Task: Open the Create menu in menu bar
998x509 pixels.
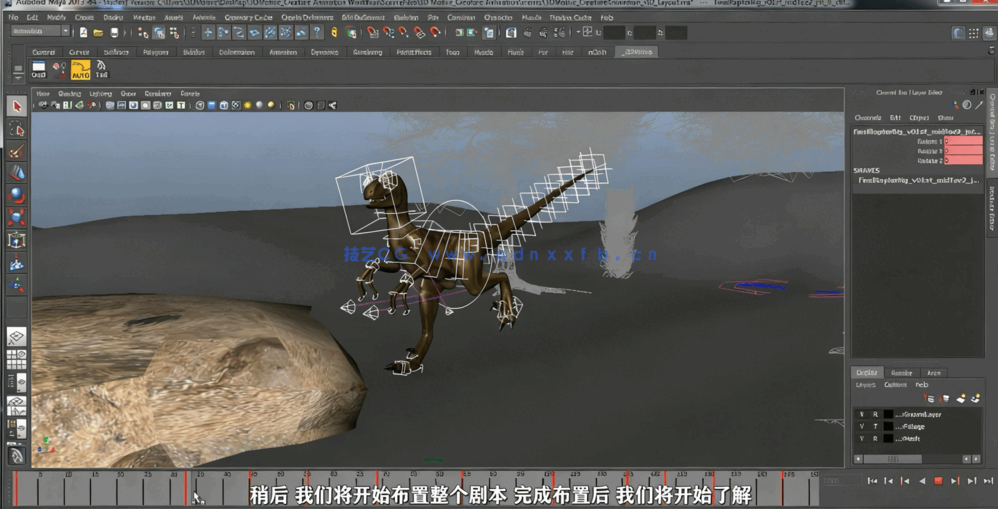Action: (x=84, y=17)
